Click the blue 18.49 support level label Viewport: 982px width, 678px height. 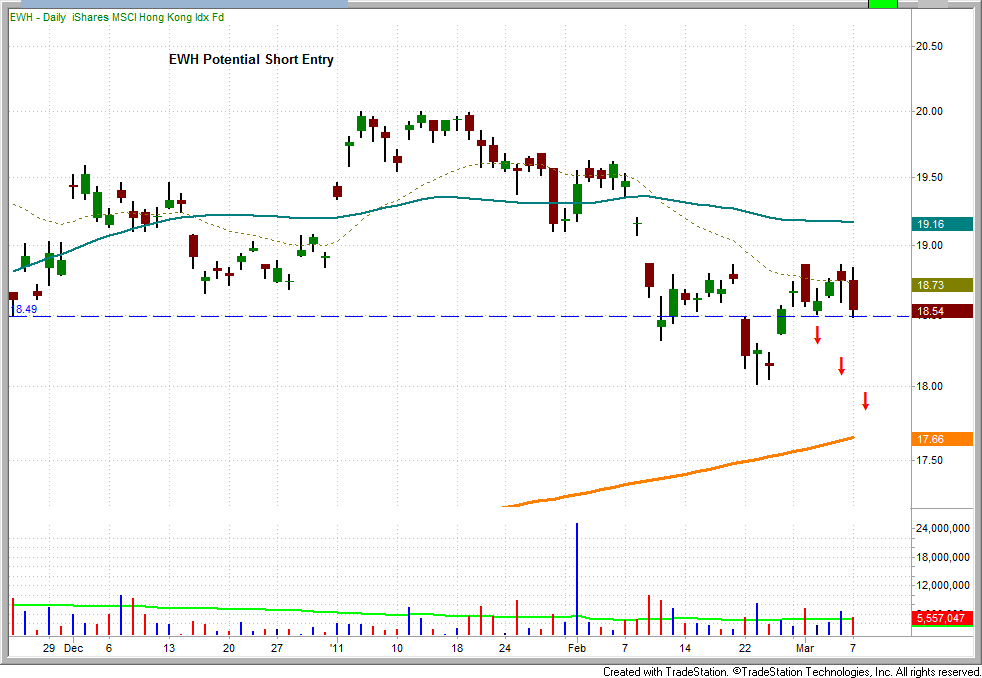pos(24,309)
